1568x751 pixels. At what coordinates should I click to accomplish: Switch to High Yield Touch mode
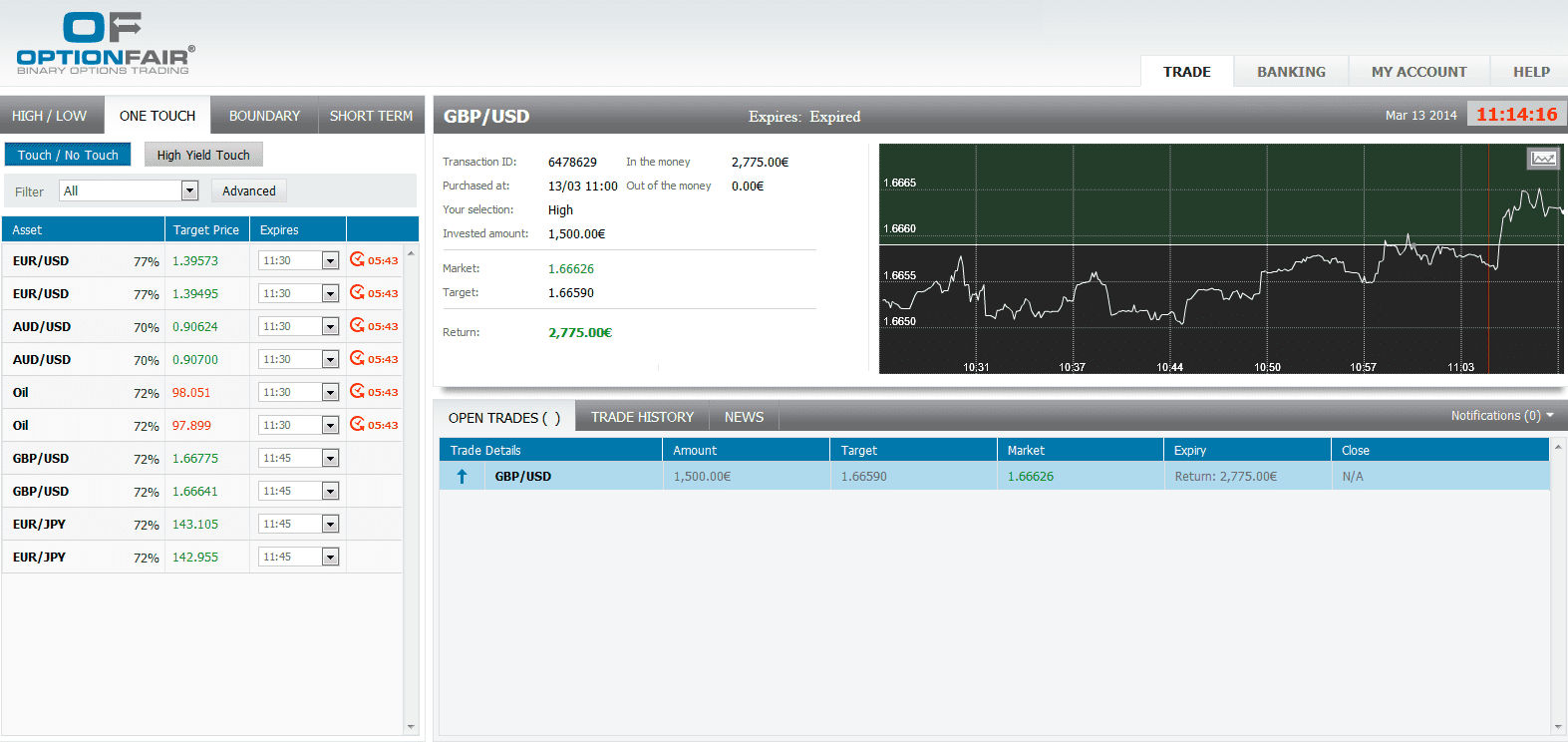coord(203,155)
